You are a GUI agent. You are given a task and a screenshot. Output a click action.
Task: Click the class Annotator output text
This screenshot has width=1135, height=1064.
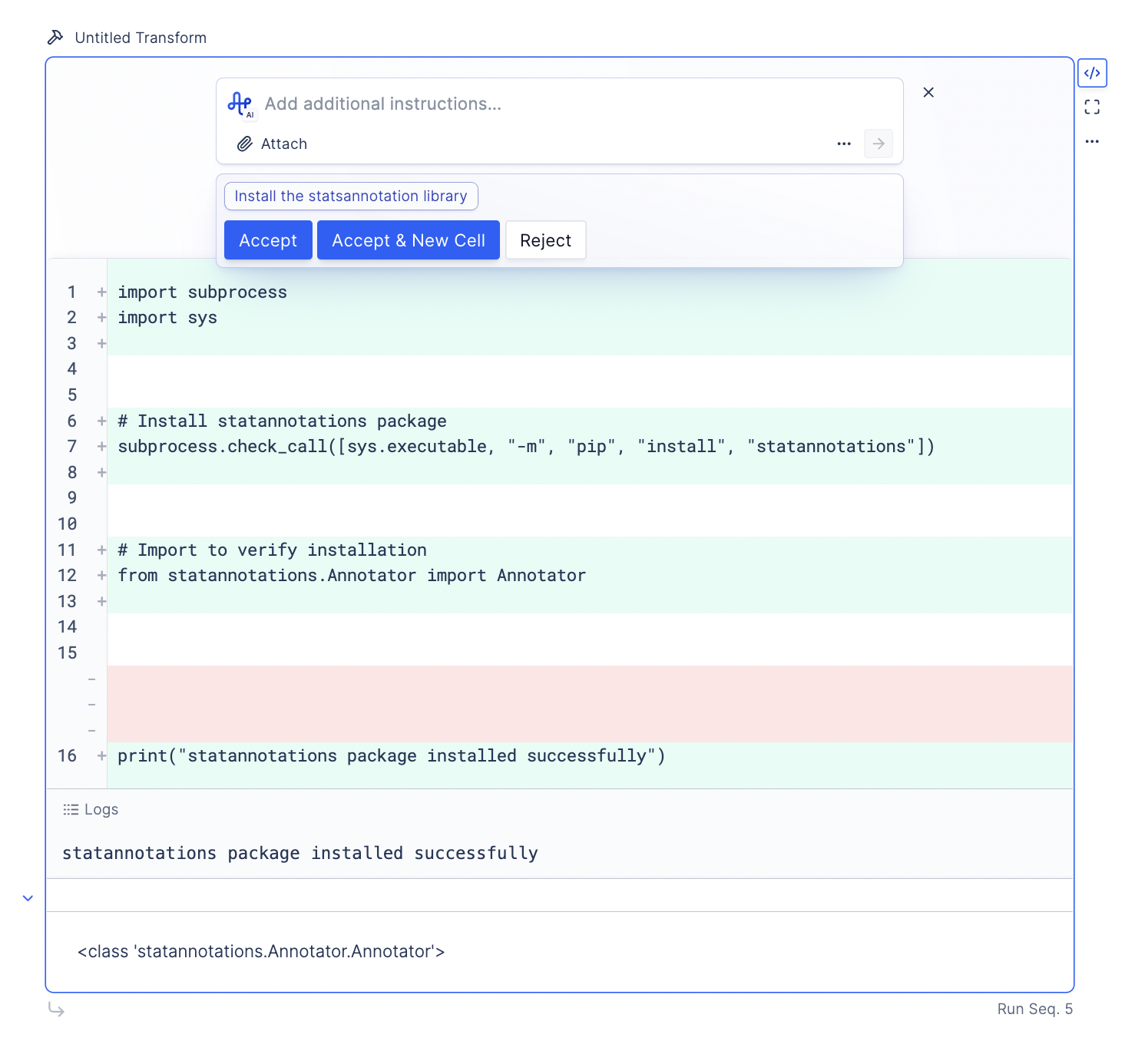(x=261, y=951)
